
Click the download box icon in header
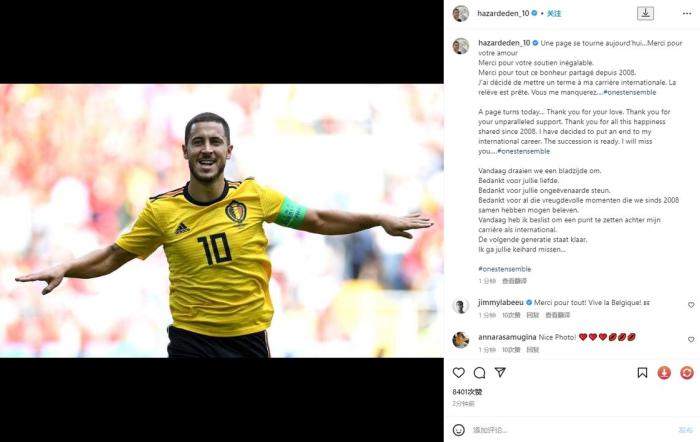(645, 13)
